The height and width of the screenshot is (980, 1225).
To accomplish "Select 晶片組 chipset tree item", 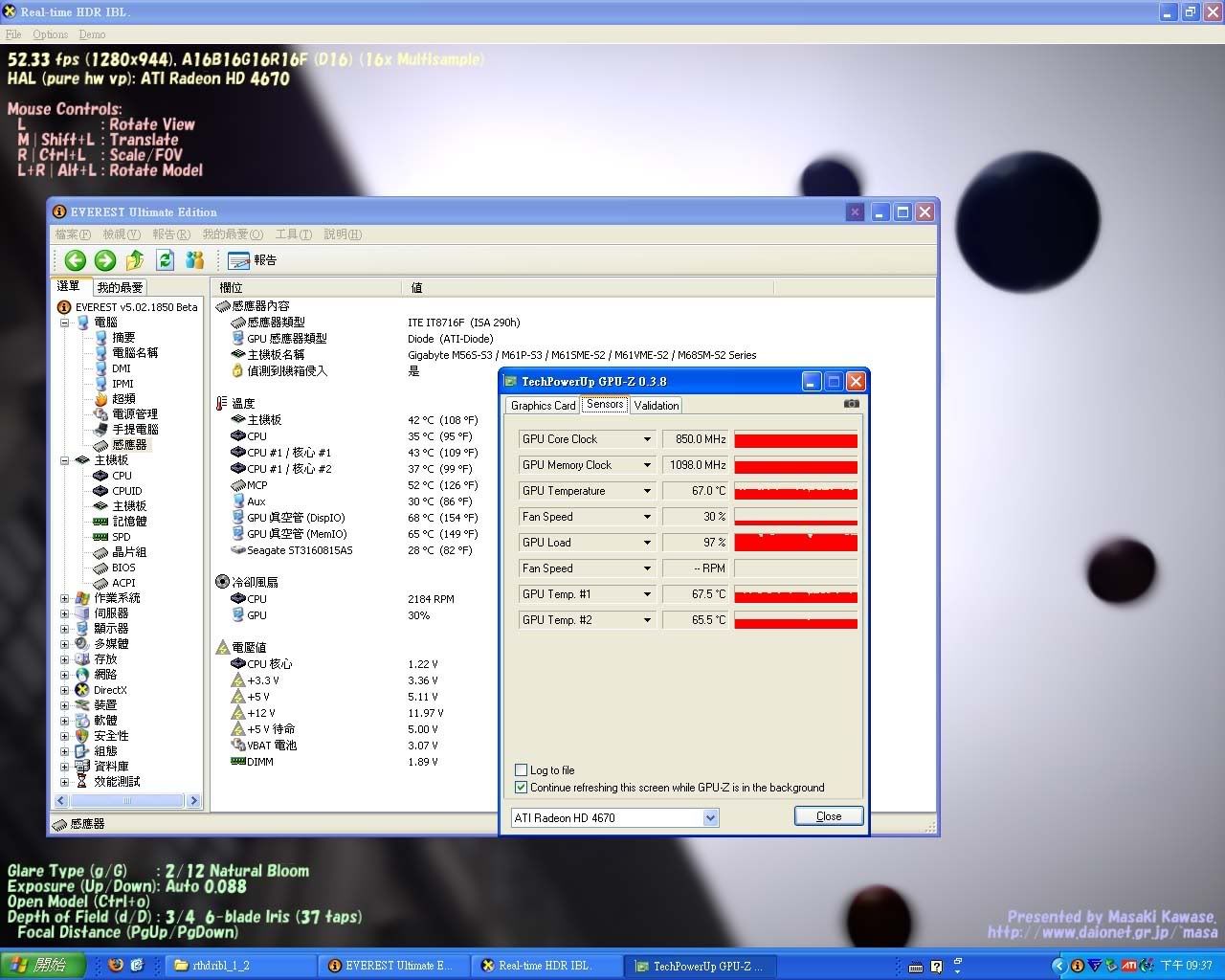I will point(129,552).
